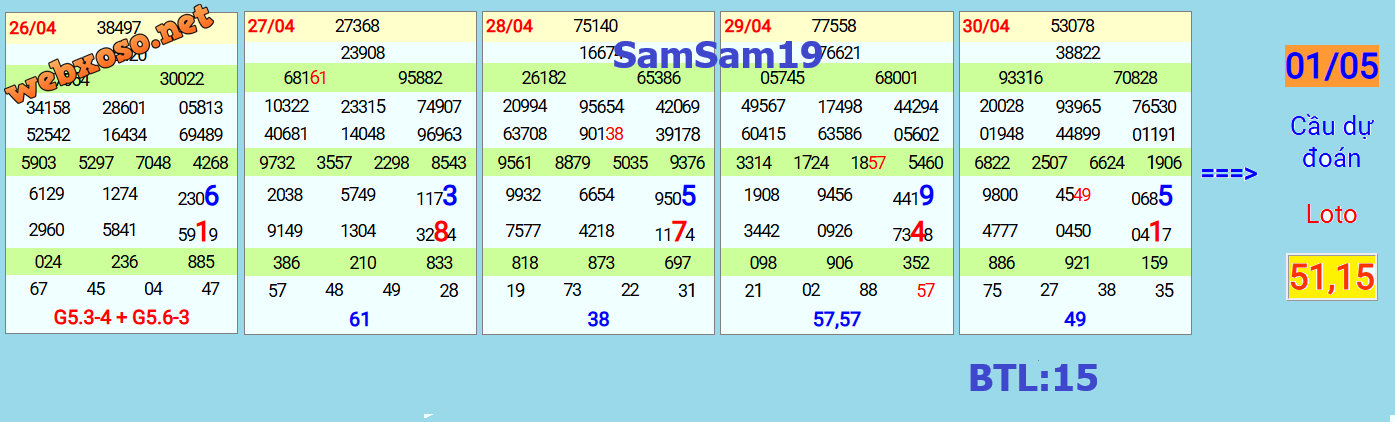Image resolution: width=1395 pixels, height=422 pixels.
Task: Click the webxoso.net watermark logo
Action: (109, 54)
